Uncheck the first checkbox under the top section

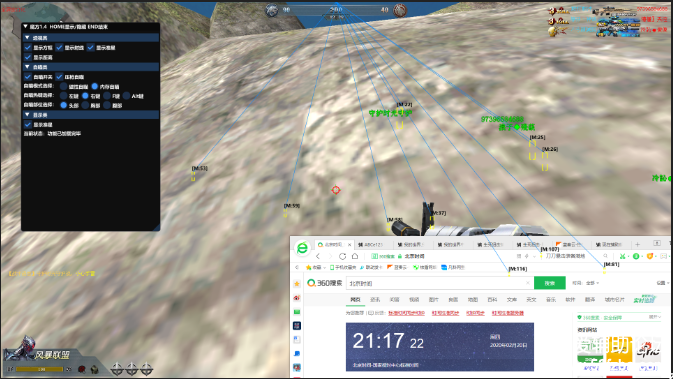pos(28,48)
